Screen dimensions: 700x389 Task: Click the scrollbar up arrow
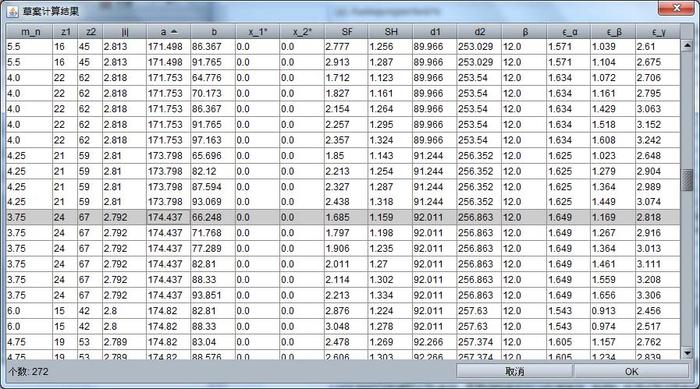tap(687, 45)
